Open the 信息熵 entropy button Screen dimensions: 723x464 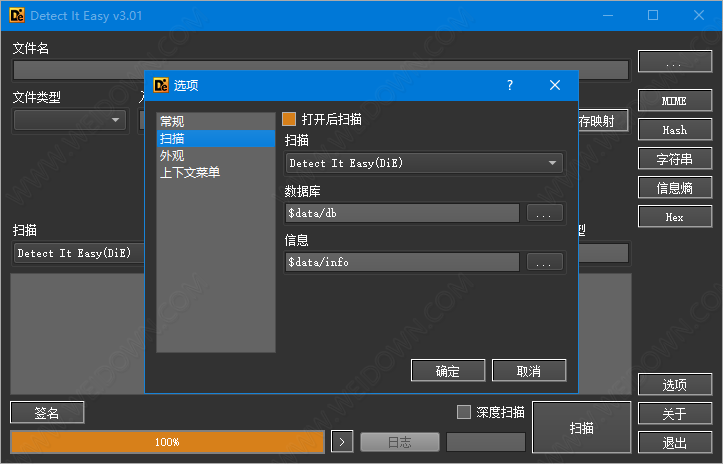tap(675, 188)
